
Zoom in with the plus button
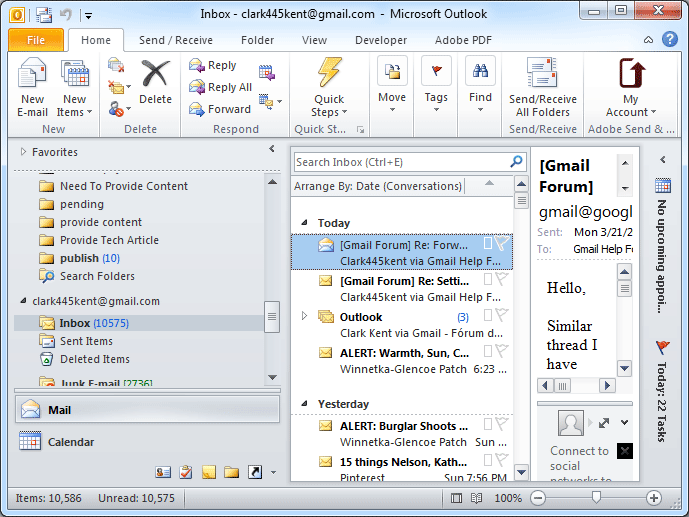[x=654, y=498]
